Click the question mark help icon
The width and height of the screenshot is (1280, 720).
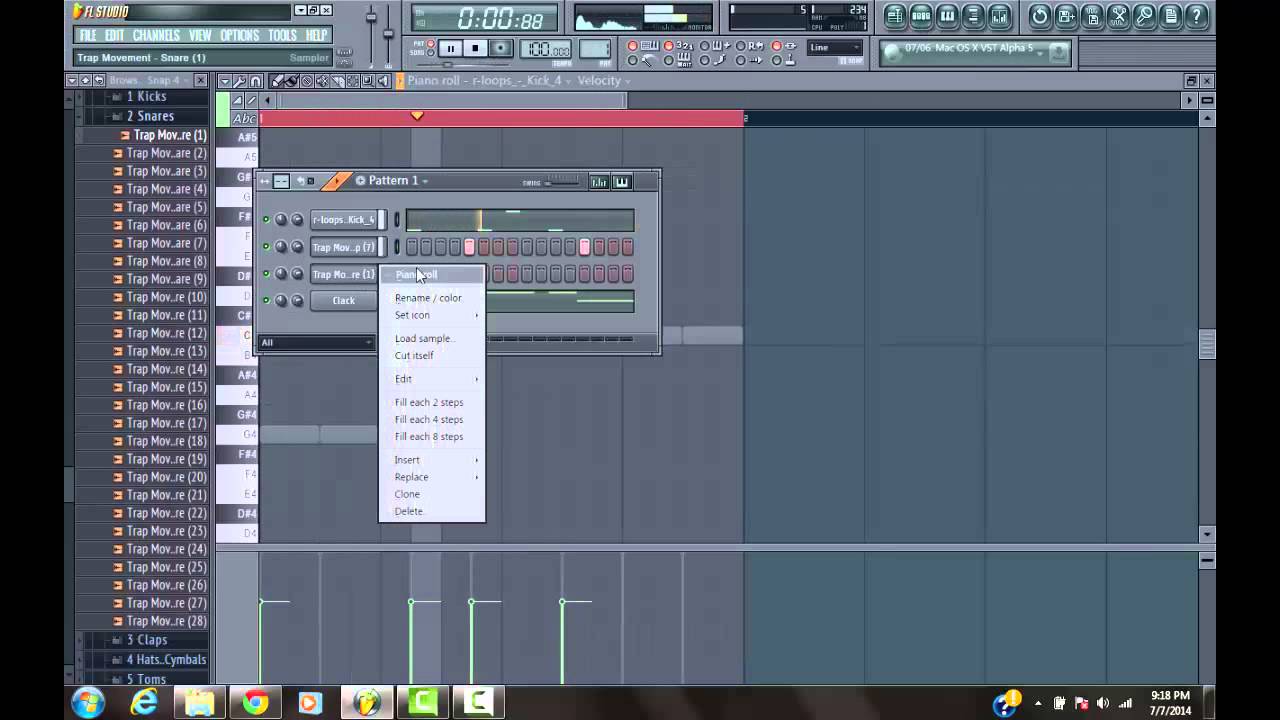(x=1196, y=16)
